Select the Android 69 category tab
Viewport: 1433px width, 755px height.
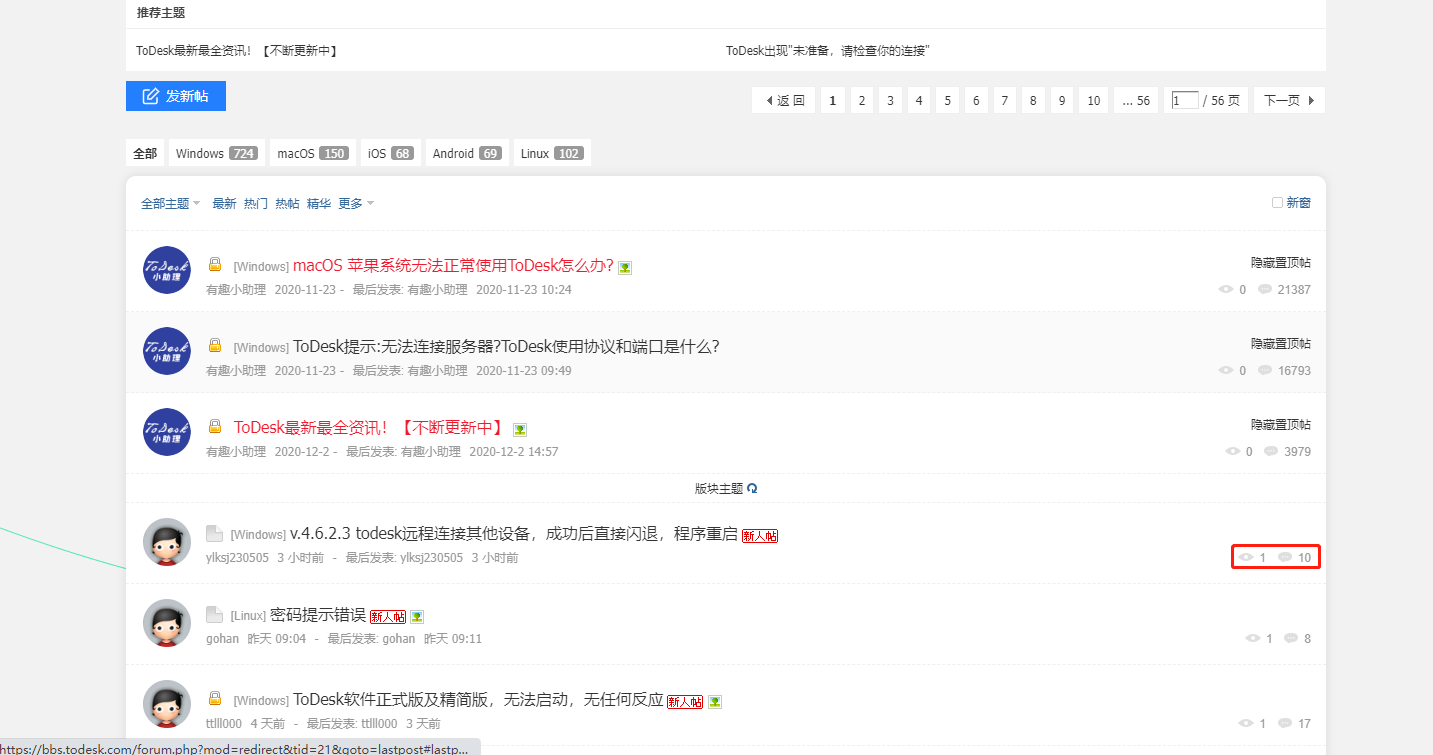(467, 153)
